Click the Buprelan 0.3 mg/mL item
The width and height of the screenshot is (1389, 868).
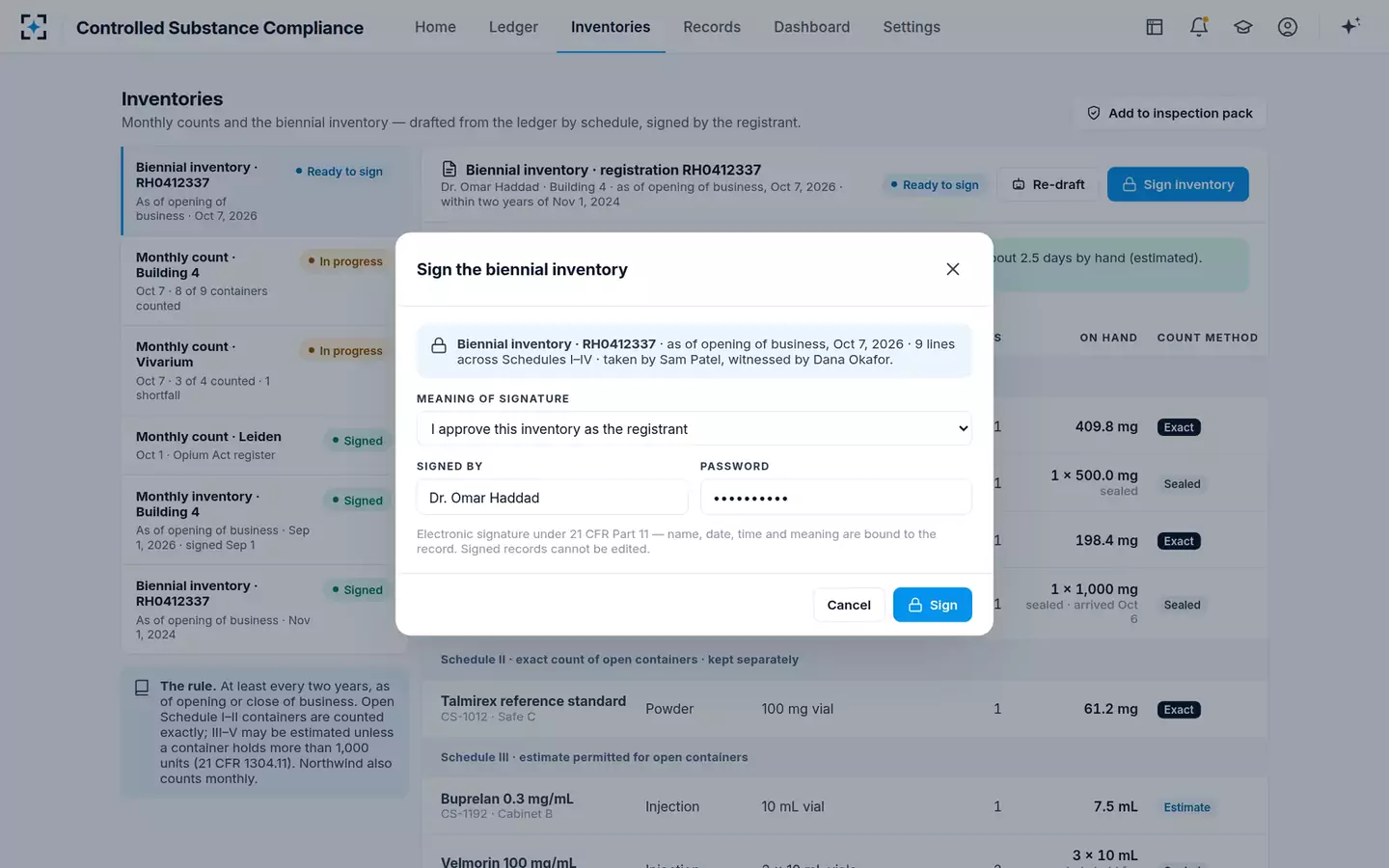click(507, 799)
